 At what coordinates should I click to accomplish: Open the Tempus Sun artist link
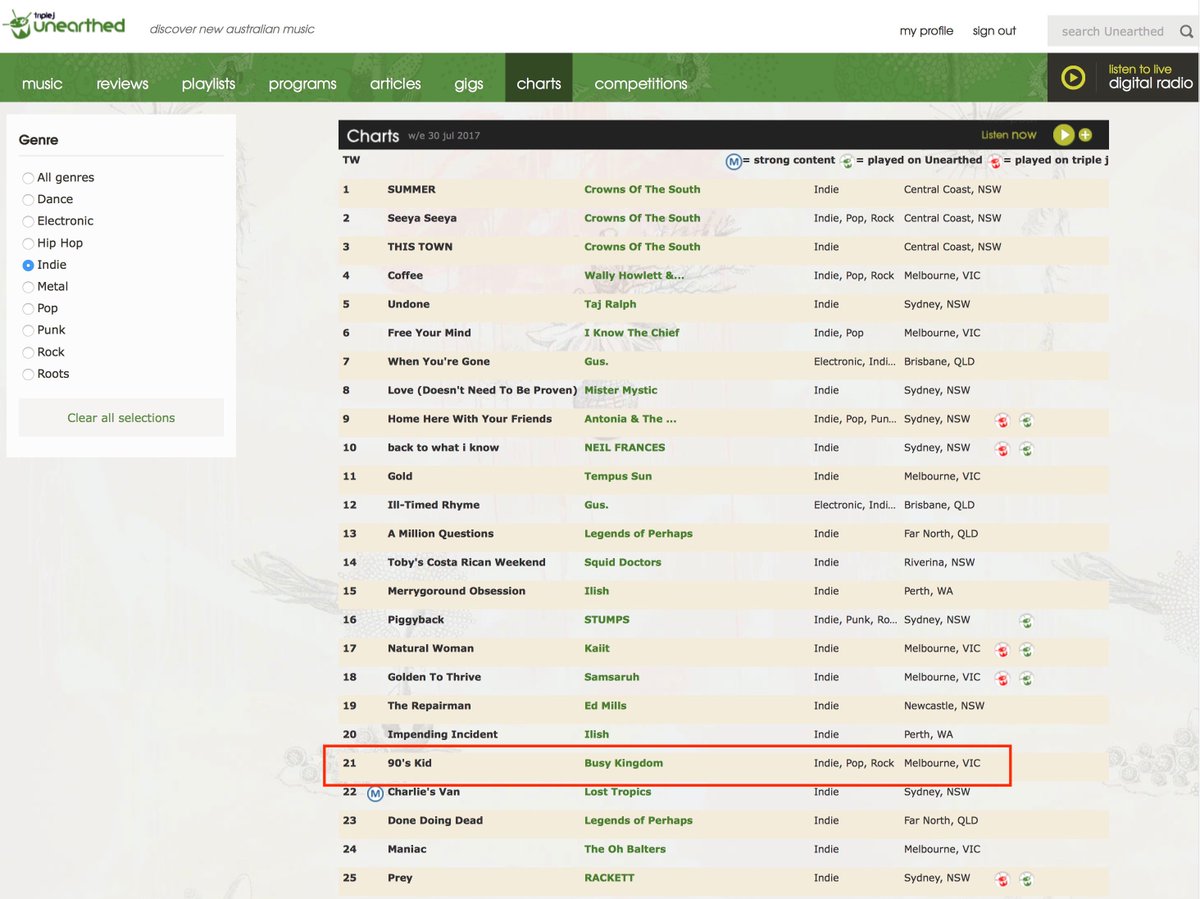pyautogui.click(x=617, y=476)
